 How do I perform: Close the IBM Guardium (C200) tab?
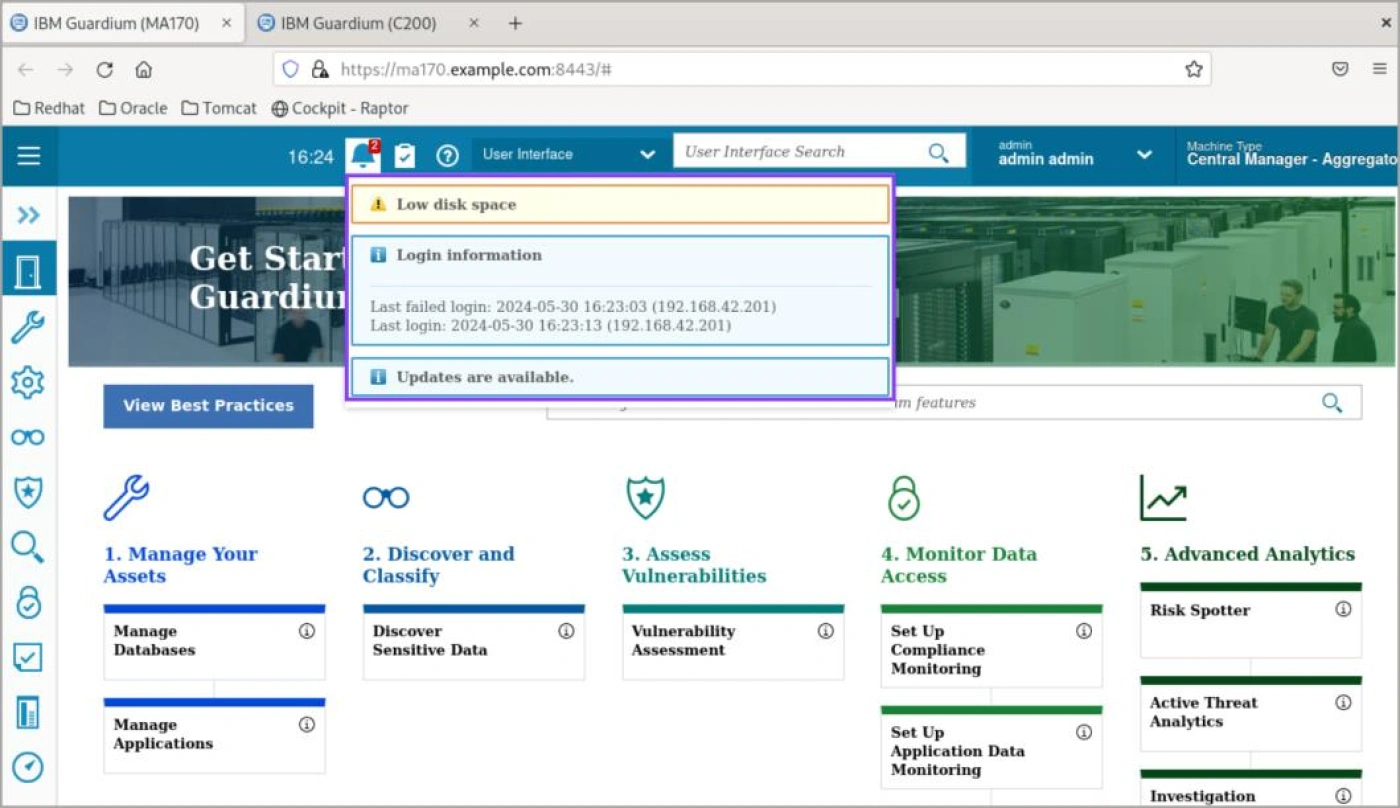point(474,23)
